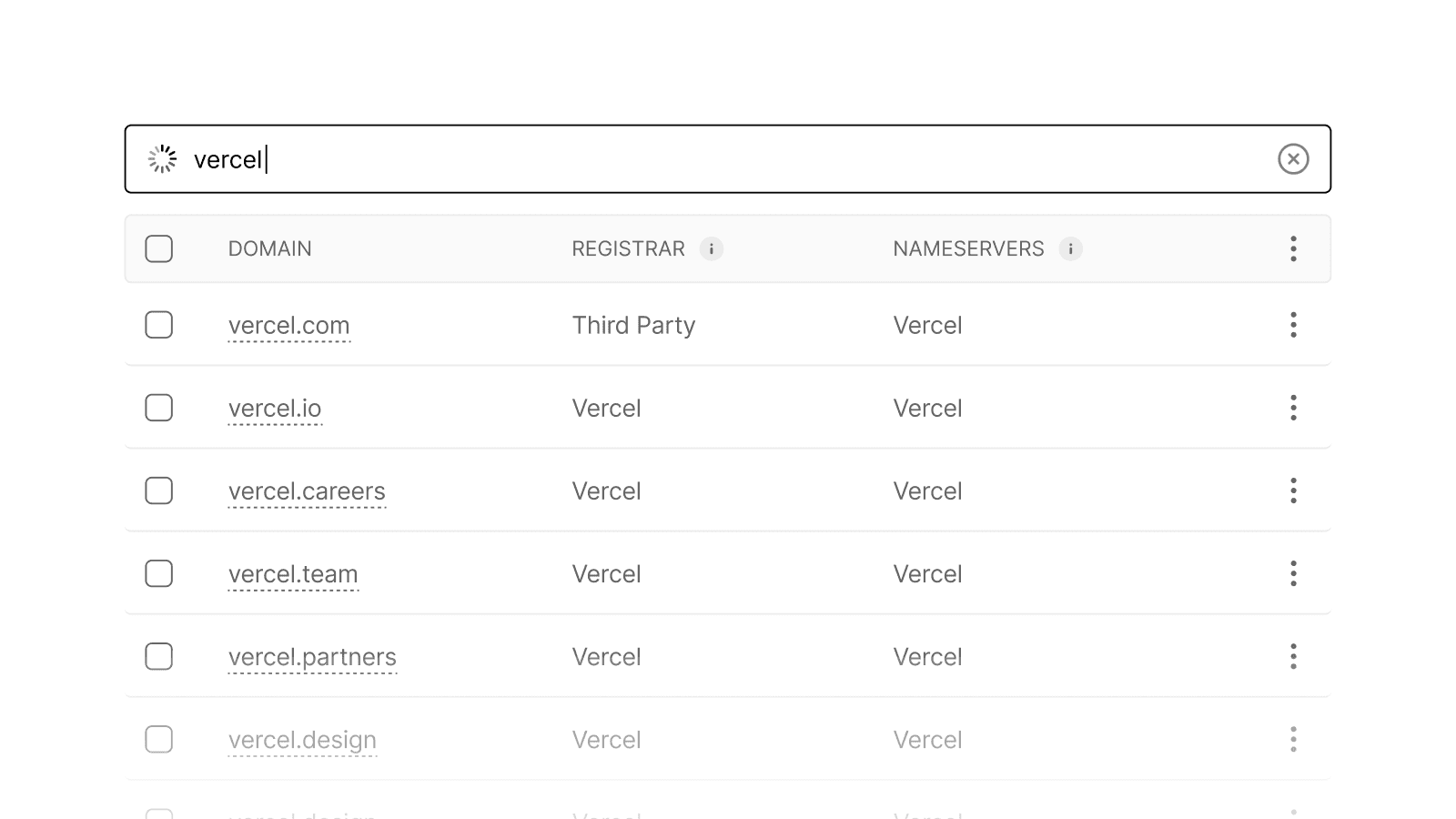1456x819 pixels.
Task: Open the vercel.design domain link
Action: 302,739
